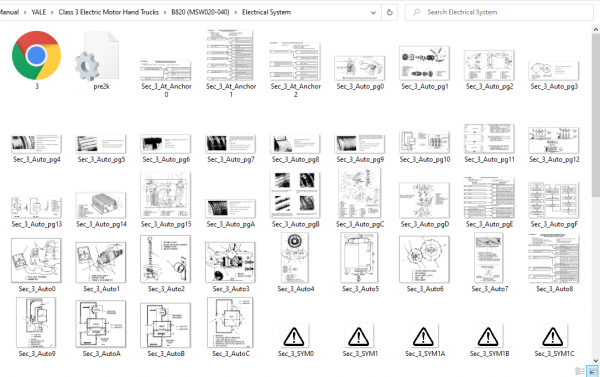
Task: Select Sec_3_Auto_pg11 thumbnail
Action: coord(489,139)
